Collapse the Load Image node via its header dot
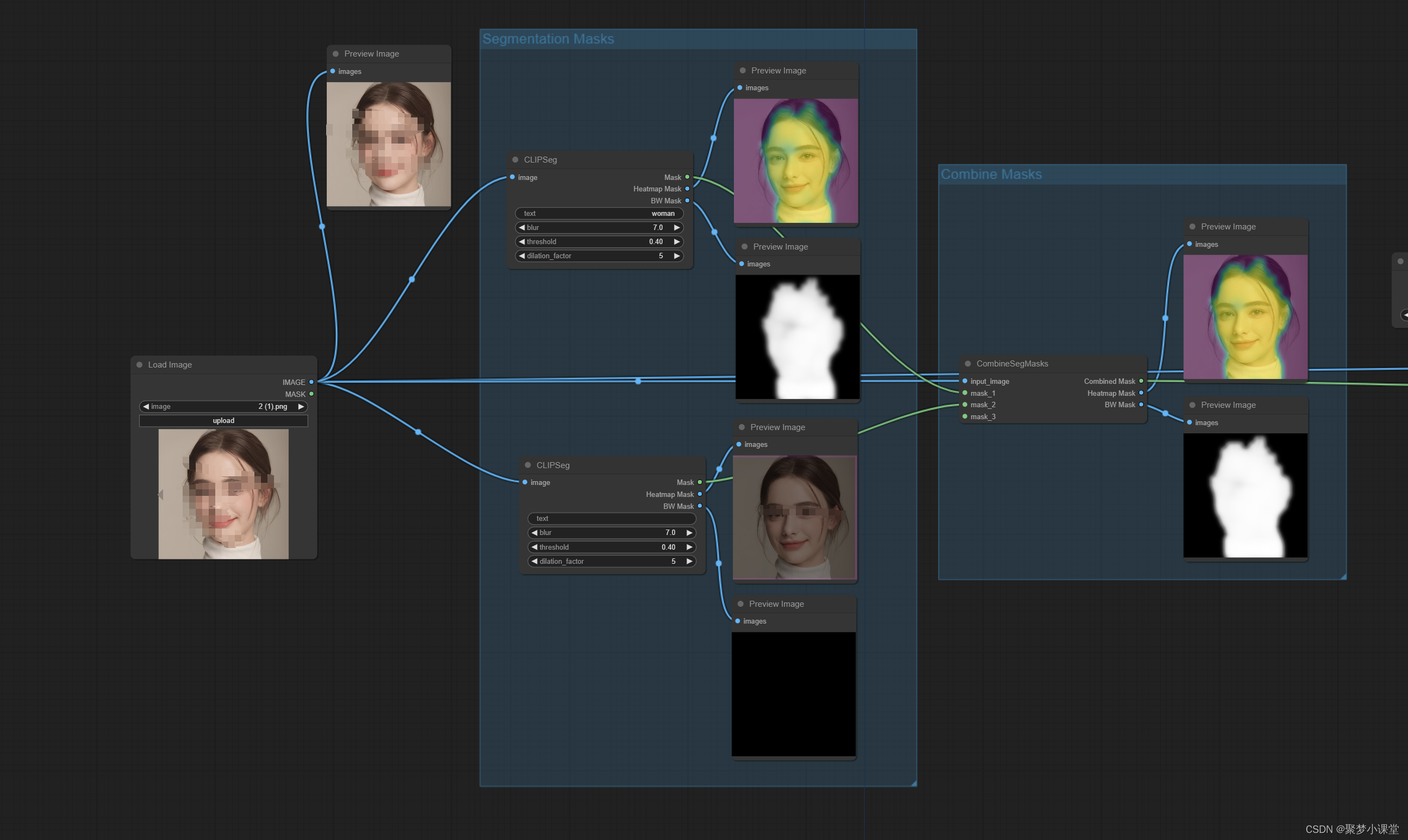 coord(139,364)
